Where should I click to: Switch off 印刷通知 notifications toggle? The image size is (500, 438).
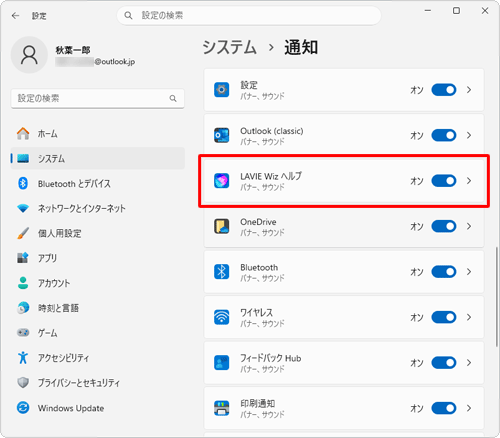[444, 408]
